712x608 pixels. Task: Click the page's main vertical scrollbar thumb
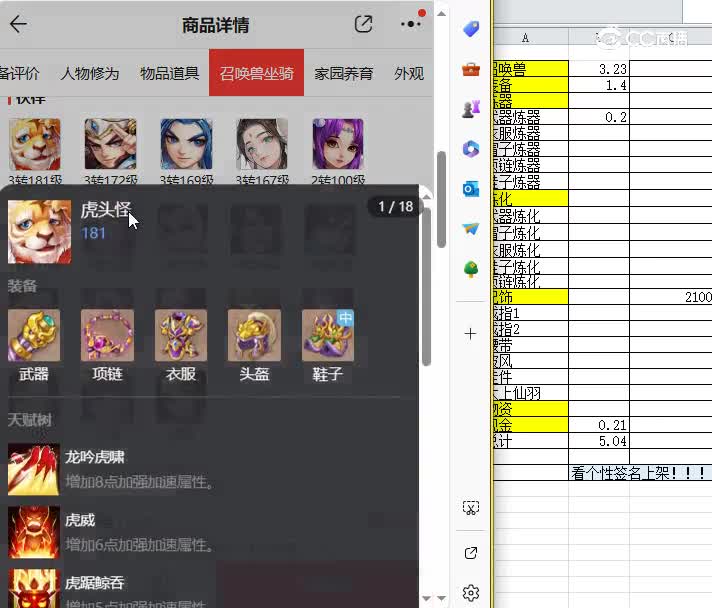click(441, 200)
